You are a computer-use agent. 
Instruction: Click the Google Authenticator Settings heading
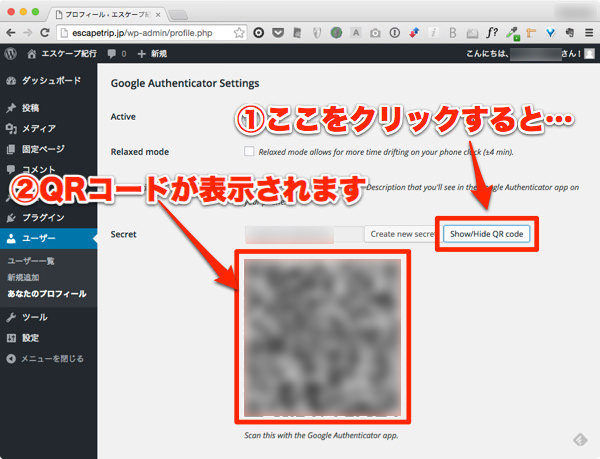click(x=185, y=83)
